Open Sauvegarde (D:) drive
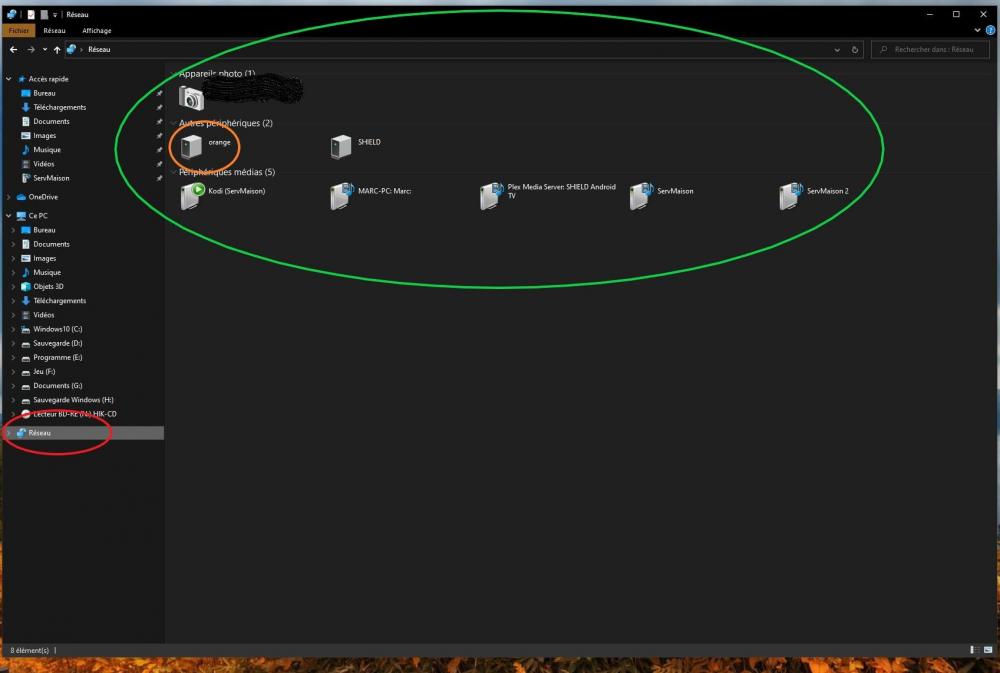This screenshot has height=673, width=1000. coord(57,343)
